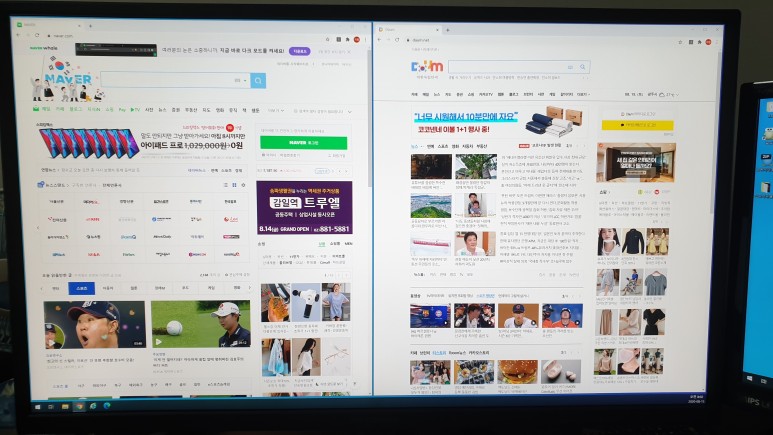Click the Daum search magnifier icon
The height and width of the screenshot is (435, 773).
click(585, 67)
